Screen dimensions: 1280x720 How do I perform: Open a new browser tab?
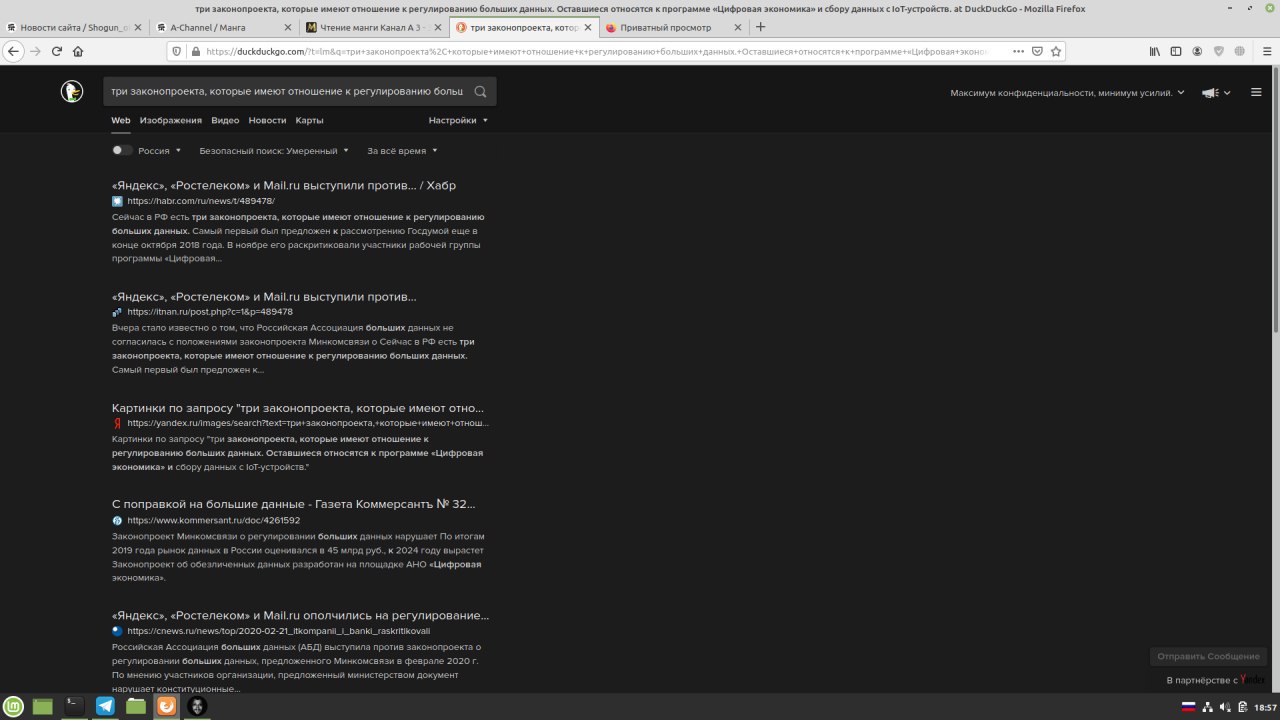coord(761,27)
